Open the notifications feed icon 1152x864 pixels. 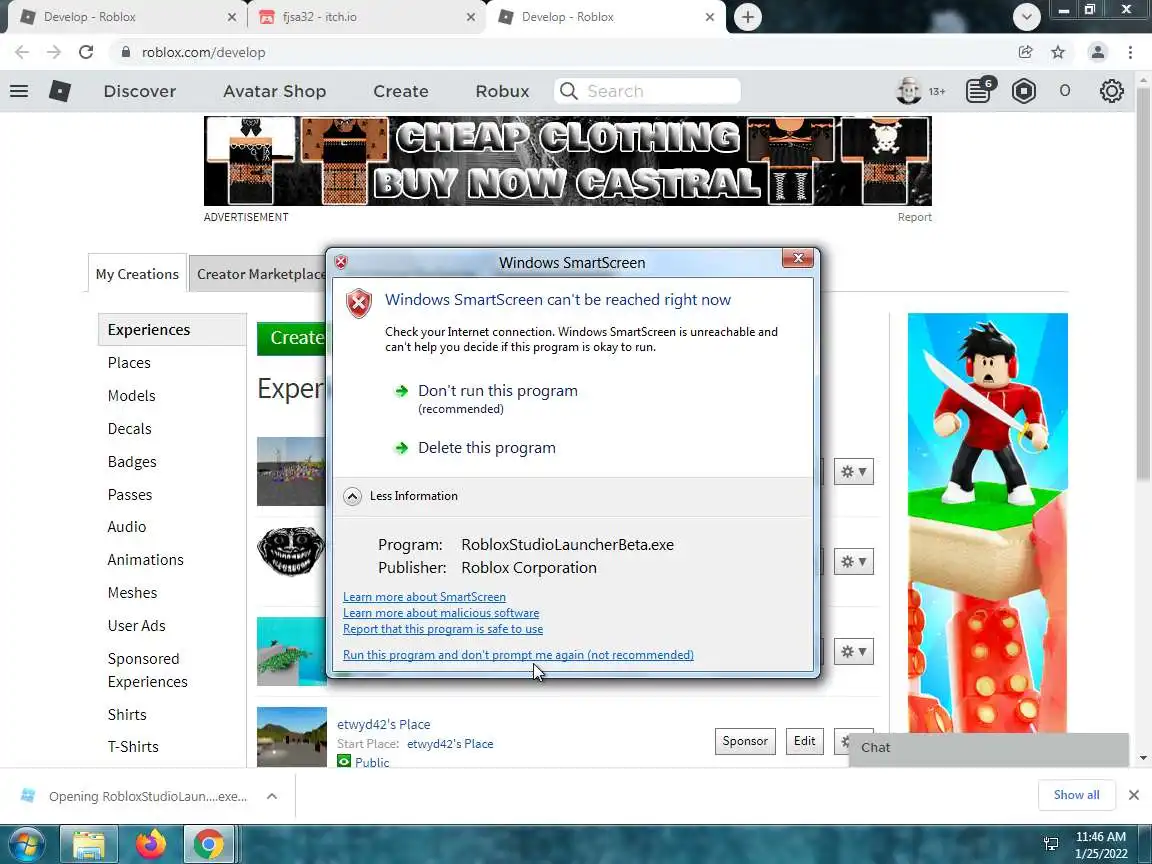pos(979,90)
